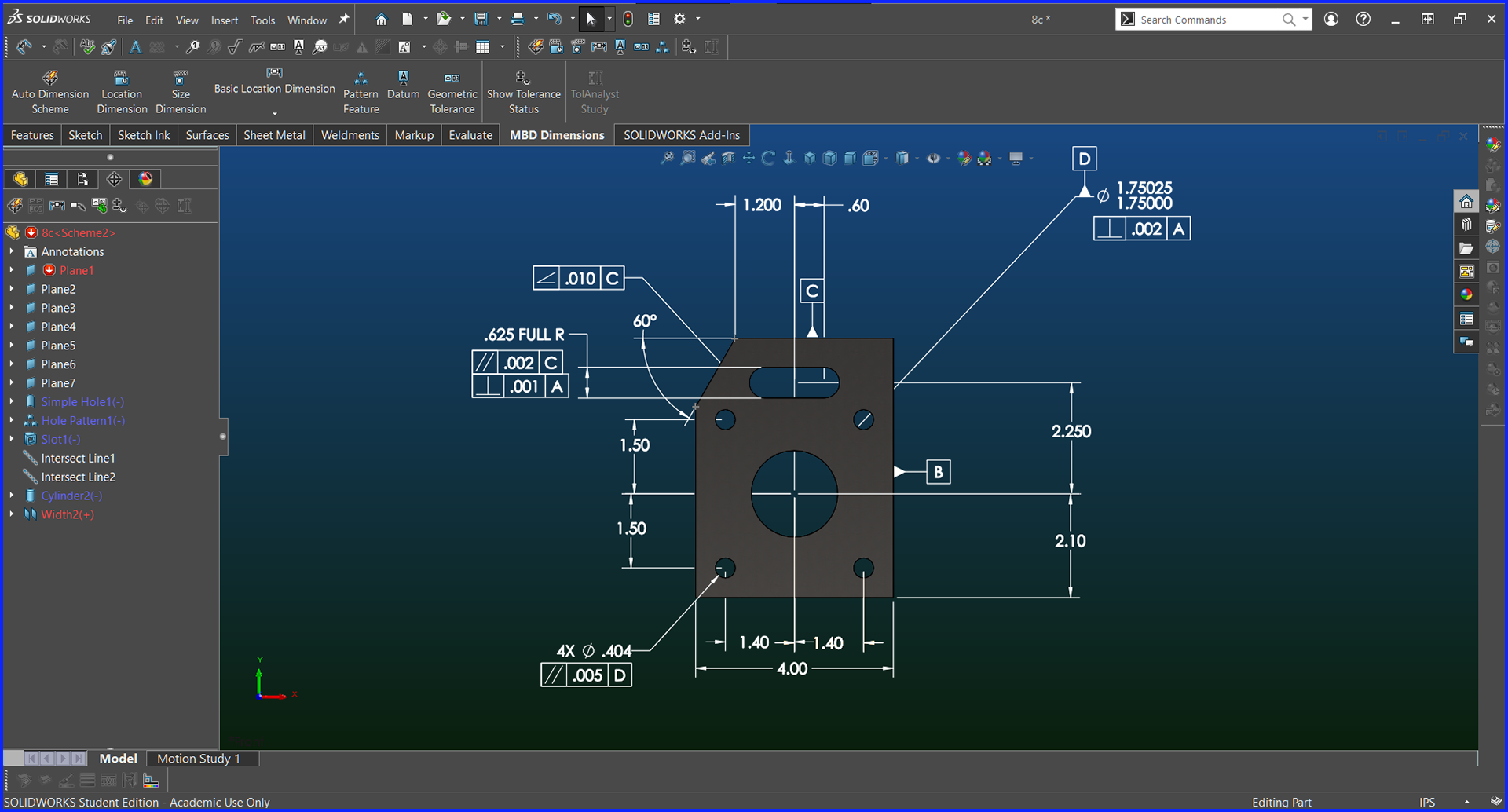Select Cylinder2(-) in feature tree
This screenshot has height=812, width=1508.
point(71,496)
